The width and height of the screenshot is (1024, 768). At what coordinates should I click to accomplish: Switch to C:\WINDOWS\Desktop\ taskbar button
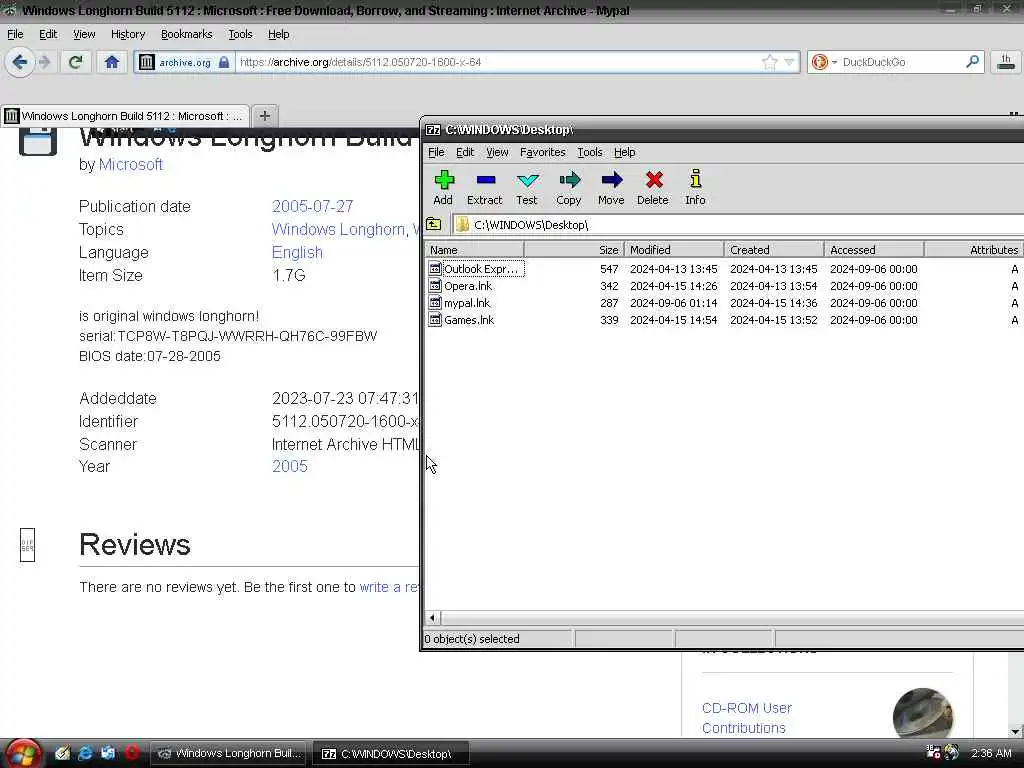(391, 754)
